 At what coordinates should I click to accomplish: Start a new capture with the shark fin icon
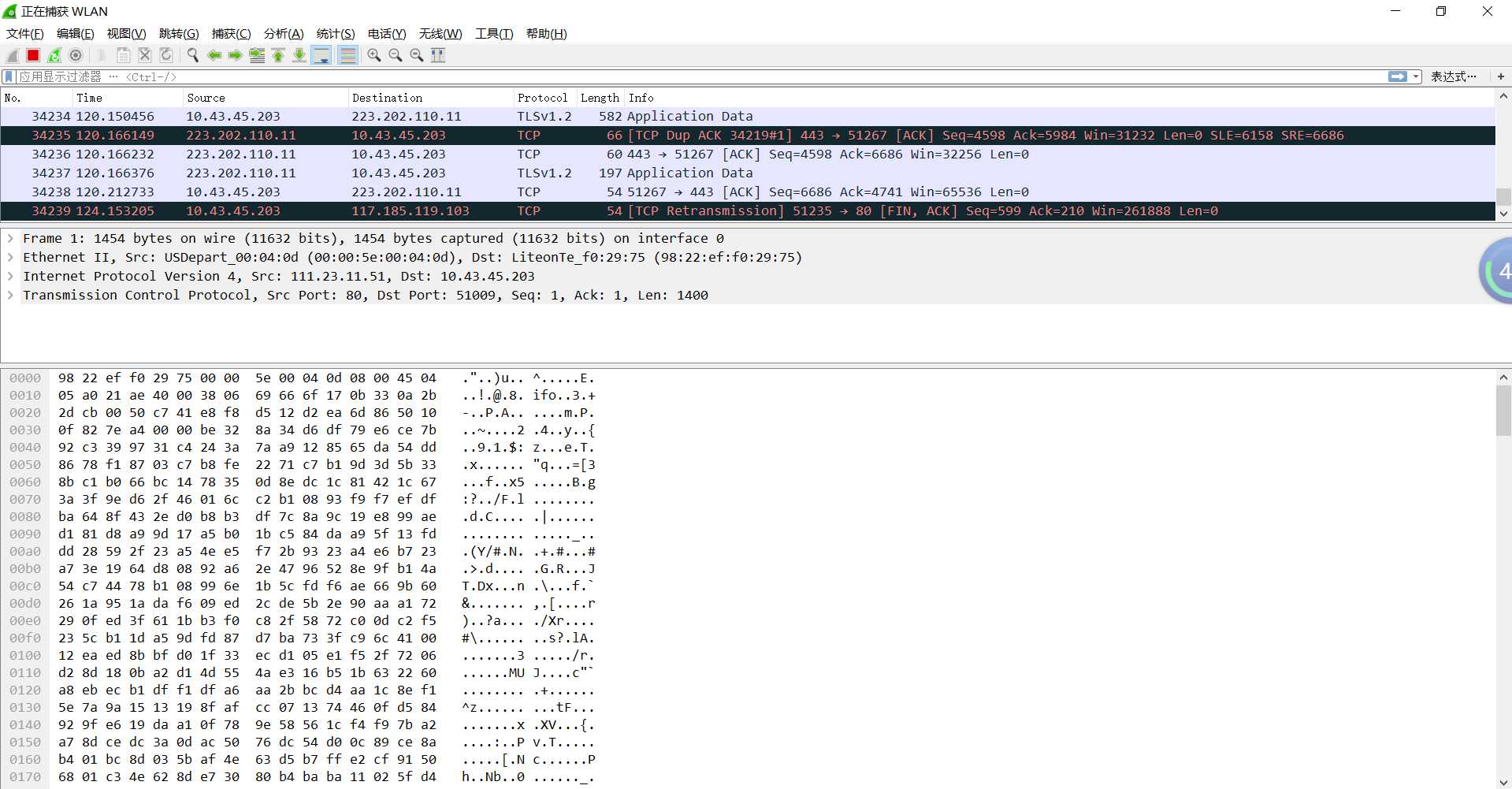(13, 55)
